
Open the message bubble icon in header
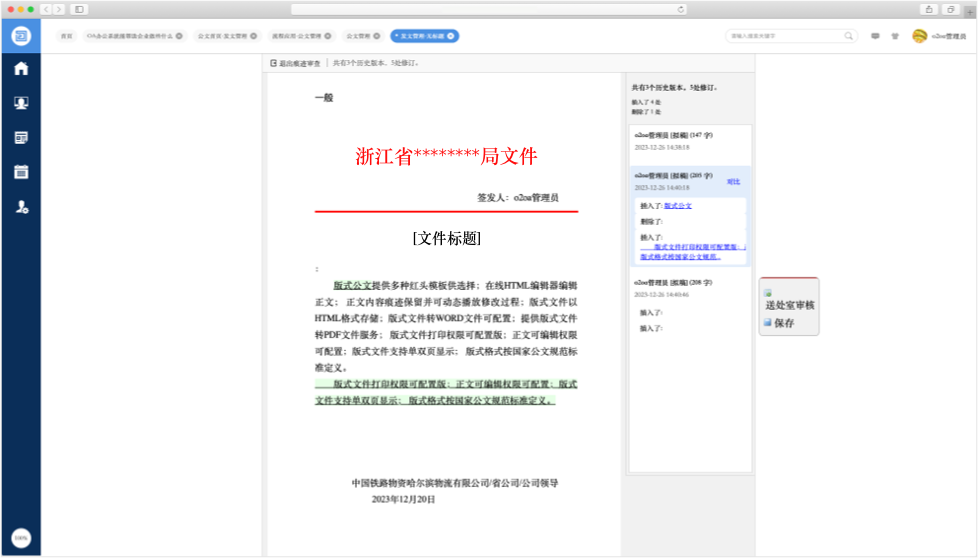pos(876,36)
